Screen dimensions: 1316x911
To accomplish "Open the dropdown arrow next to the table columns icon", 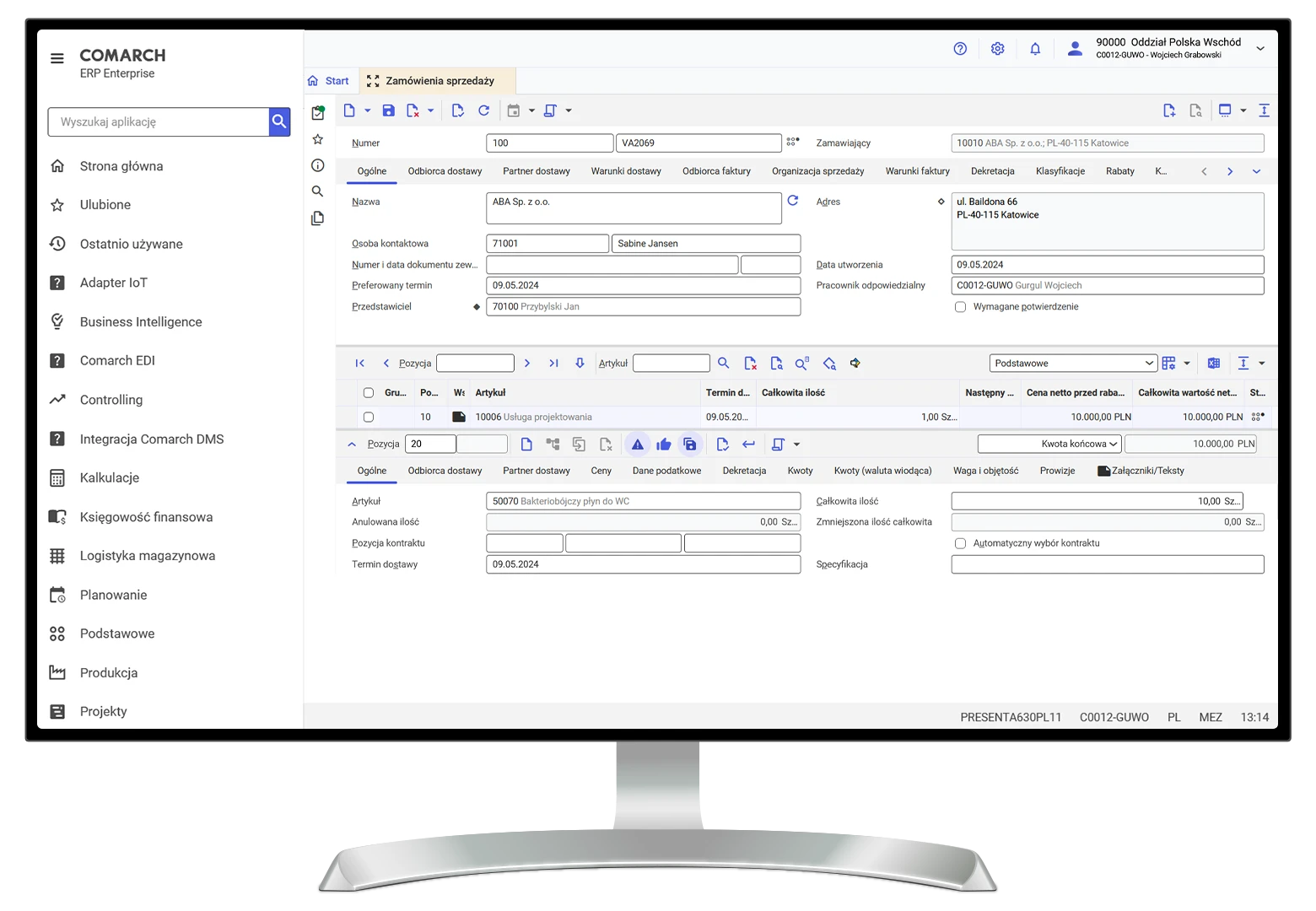I will point(1187,364).
